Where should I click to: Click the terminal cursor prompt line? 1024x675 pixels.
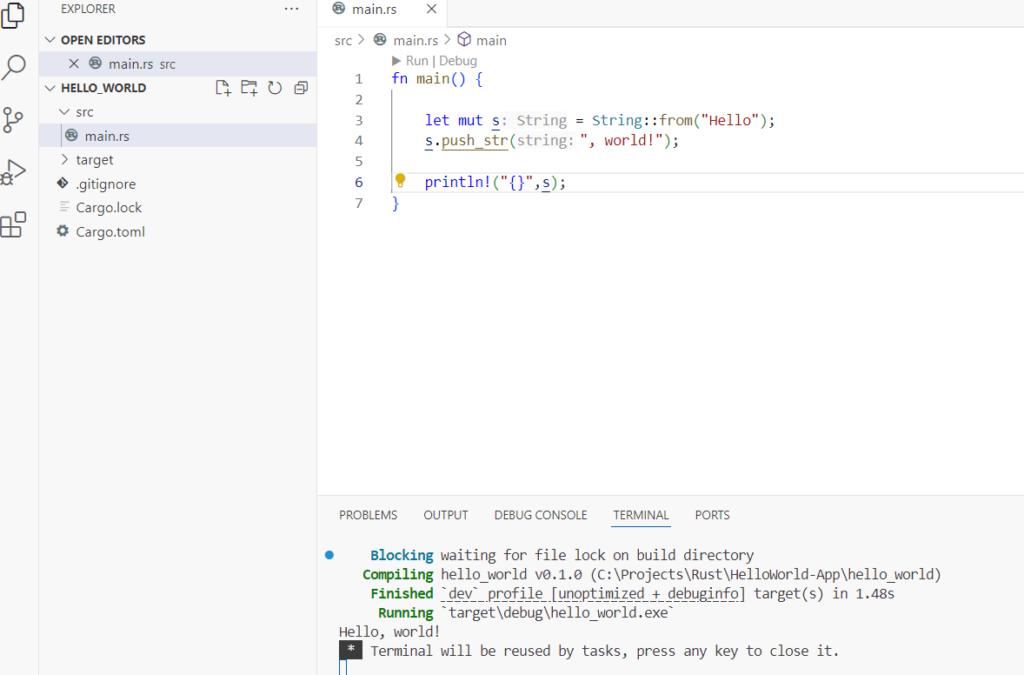[344, 667]
